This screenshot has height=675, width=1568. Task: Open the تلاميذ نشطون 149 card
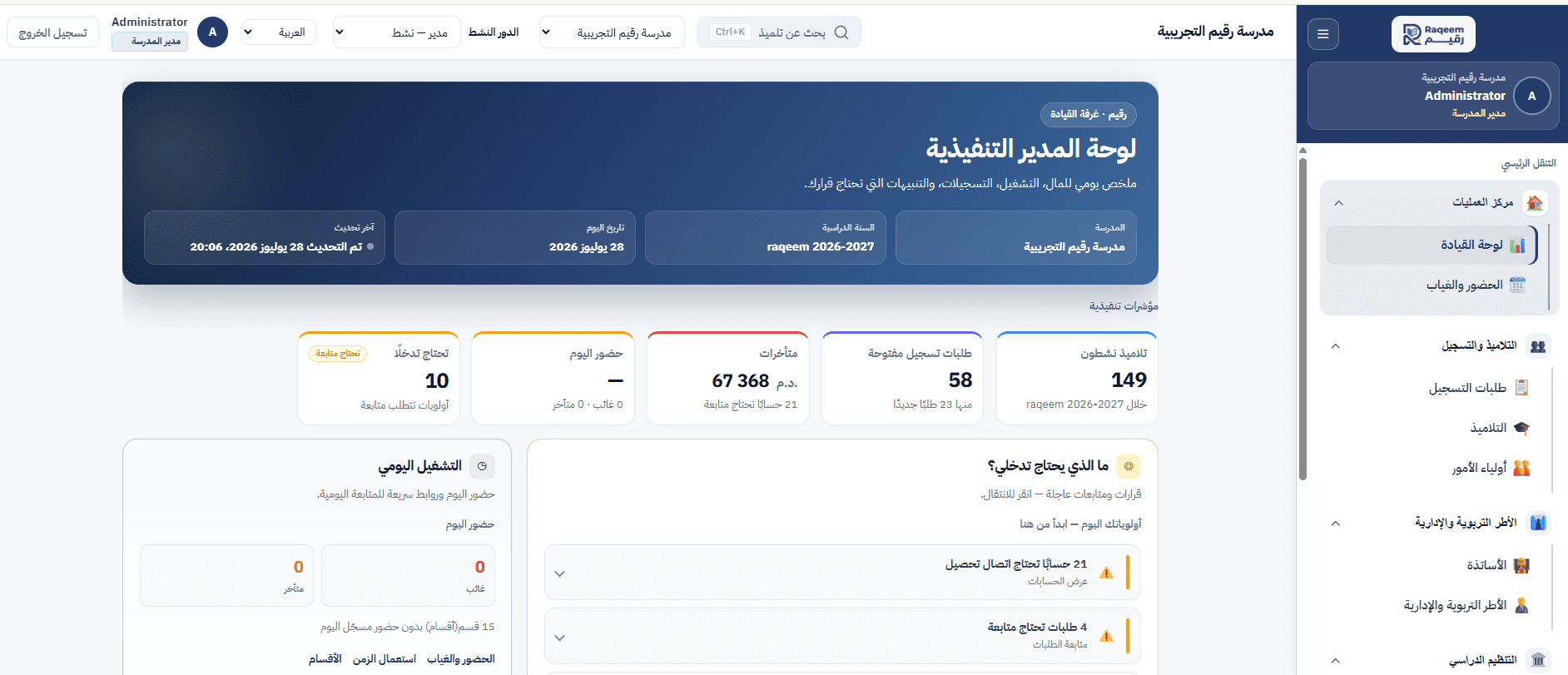[x=1076, y=379]
